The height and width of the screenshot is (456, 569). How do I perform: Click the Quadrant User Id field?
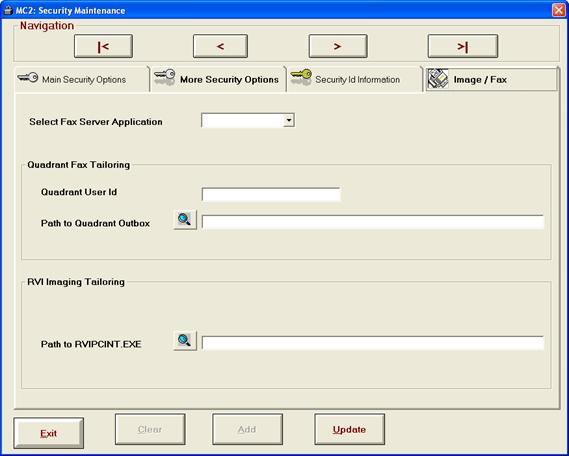271,194
